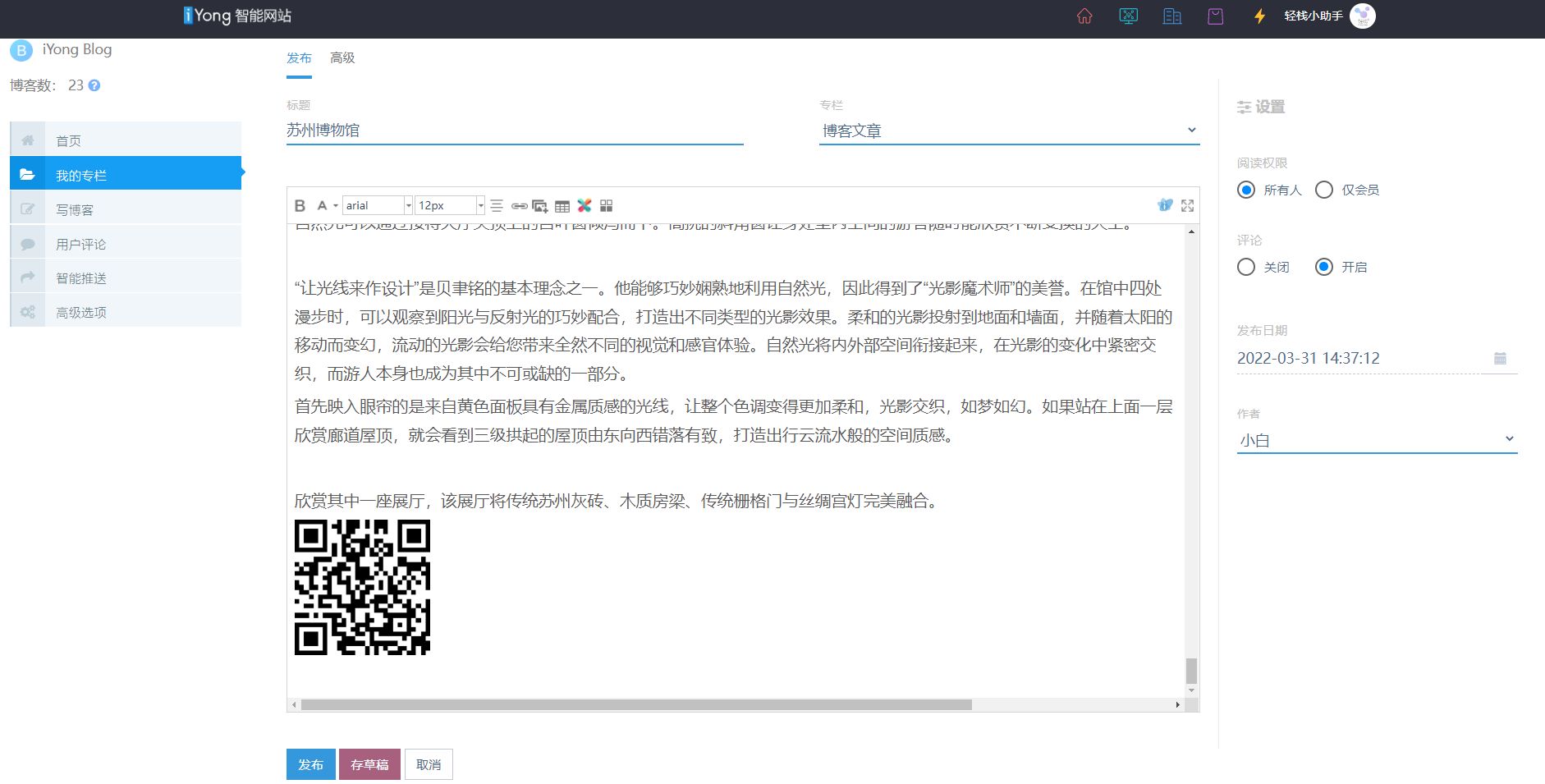This screenshot has height=784, width=1545.
Task: Click the 博客数 count 23
Action: [x=76, y=85]
